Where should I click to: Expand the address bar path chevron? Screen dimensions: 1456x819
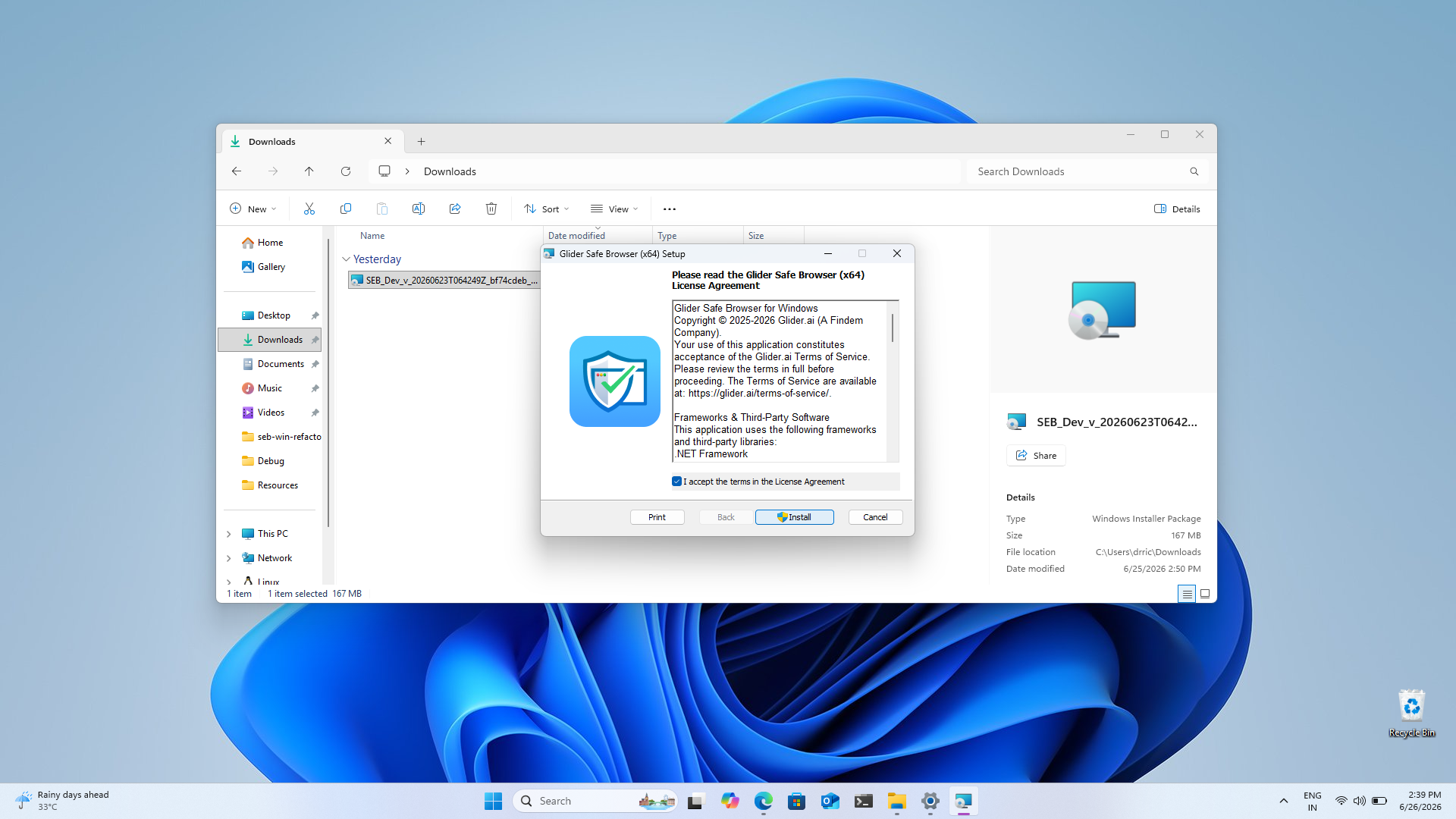(x=407, y=171)
